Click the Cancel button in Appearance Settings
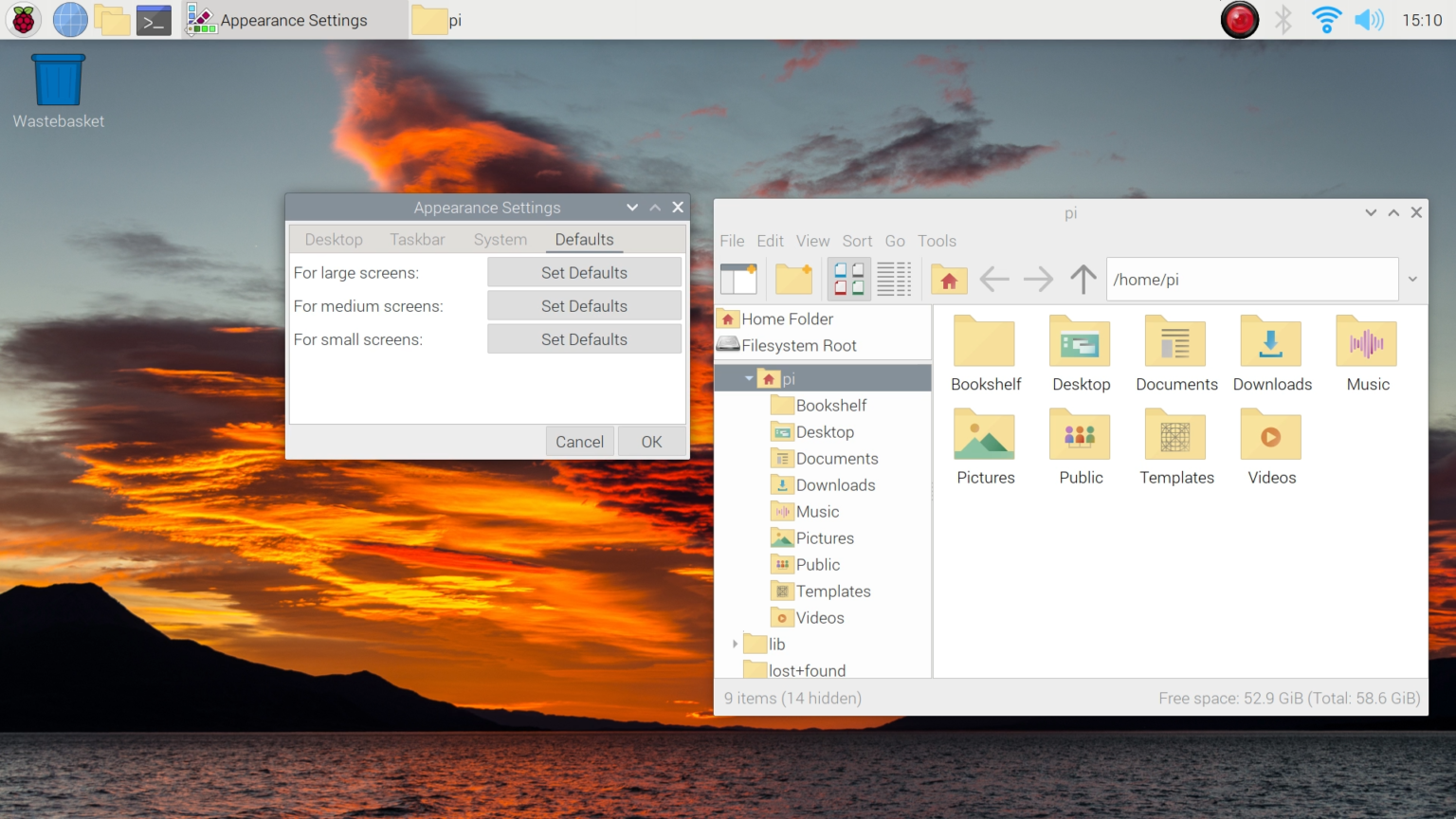The width and height of the screenshot is (1456, 819). 579,441
